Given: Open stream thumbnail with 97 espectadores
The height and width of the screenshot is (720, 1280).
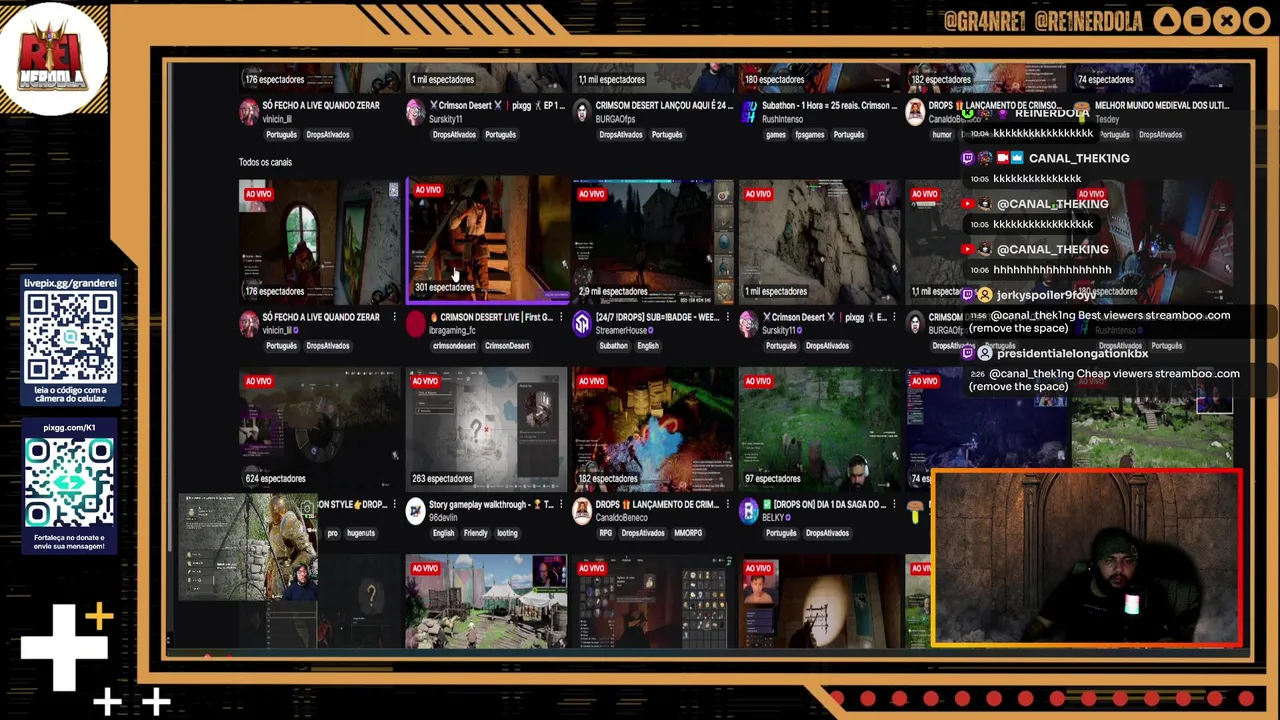Looking at the screenshot, I should point(819,428).
